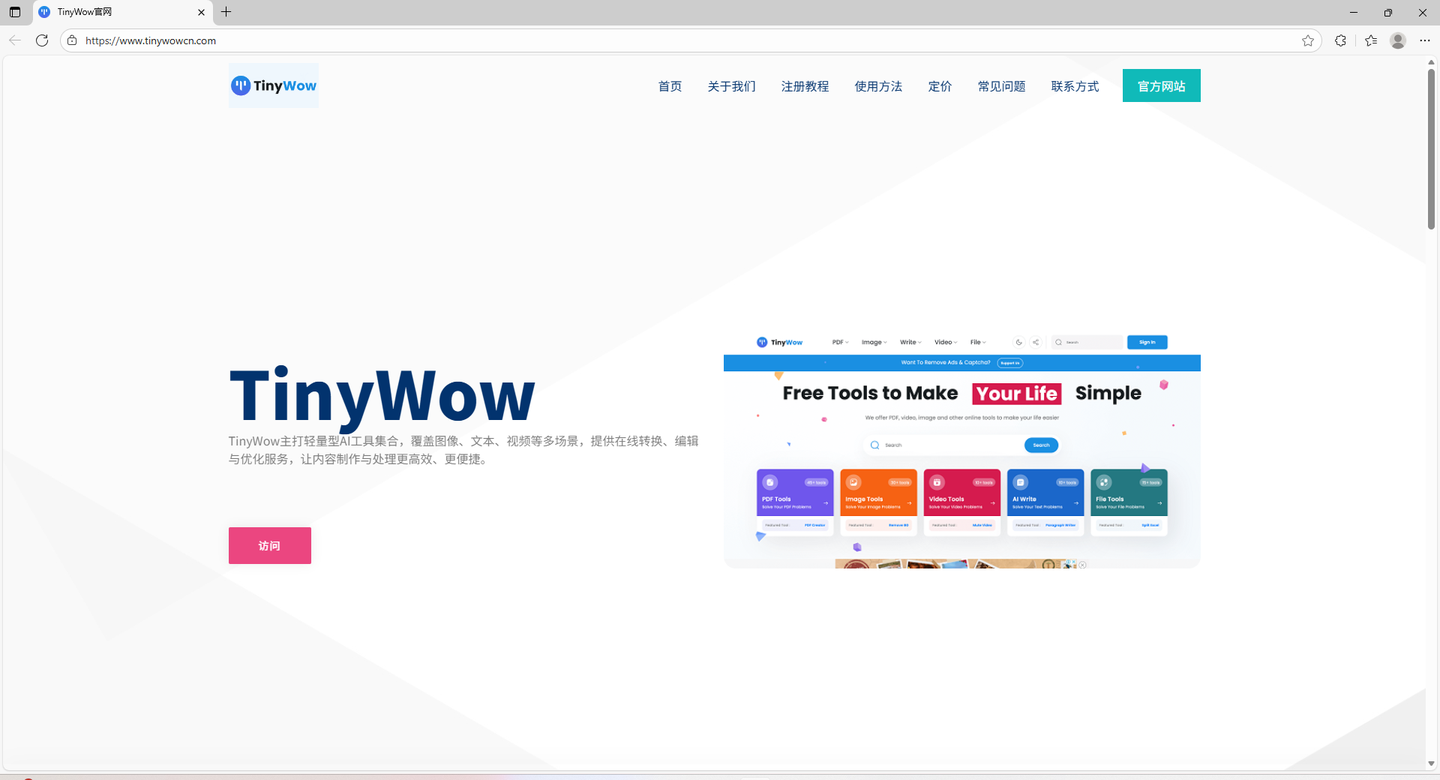Go back with the browser back arrow

point(14,40)
